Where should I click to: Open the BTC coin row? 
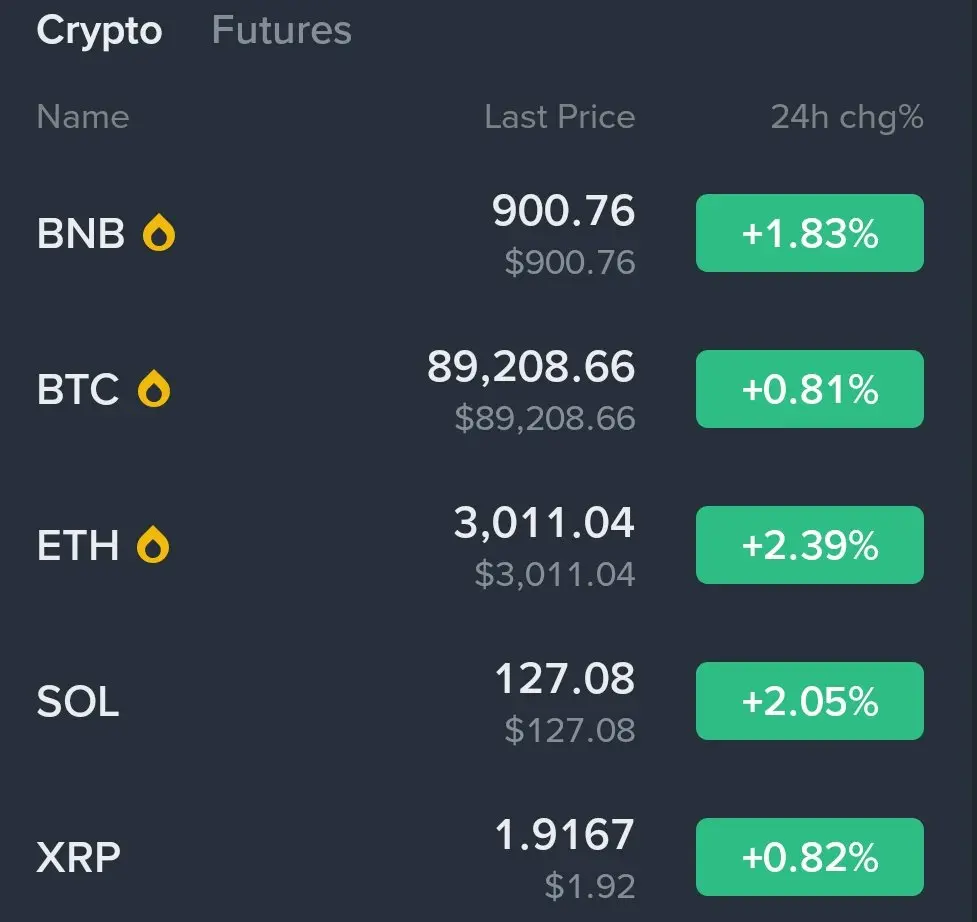tap(78, 389)
